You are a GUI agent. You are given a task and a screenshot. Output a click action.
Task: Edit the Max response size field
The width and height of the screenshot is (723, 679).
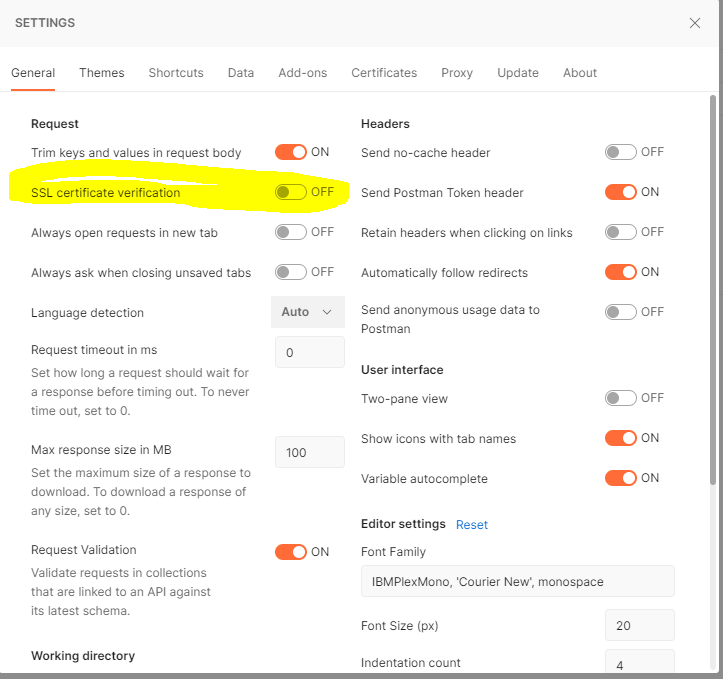click(x=309, y=452)
